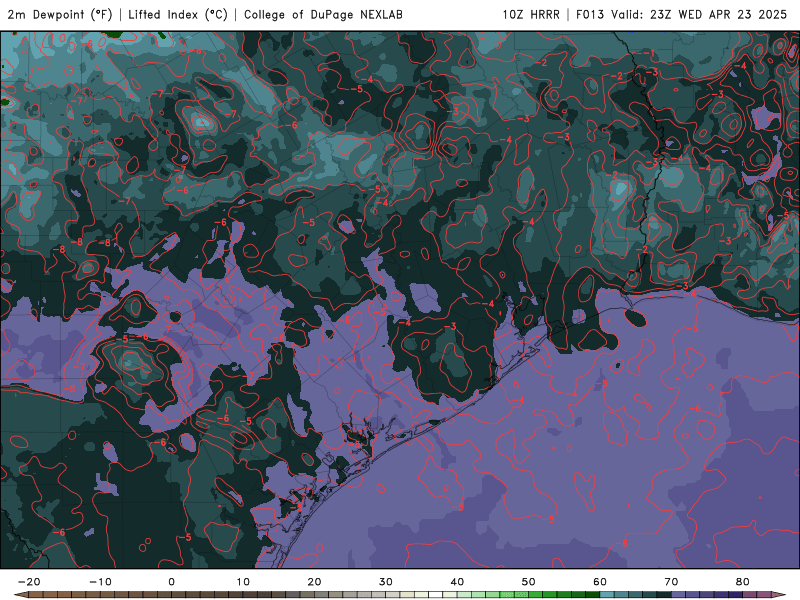
Task: Click the '70' color scale label
Action: [671, 582]
